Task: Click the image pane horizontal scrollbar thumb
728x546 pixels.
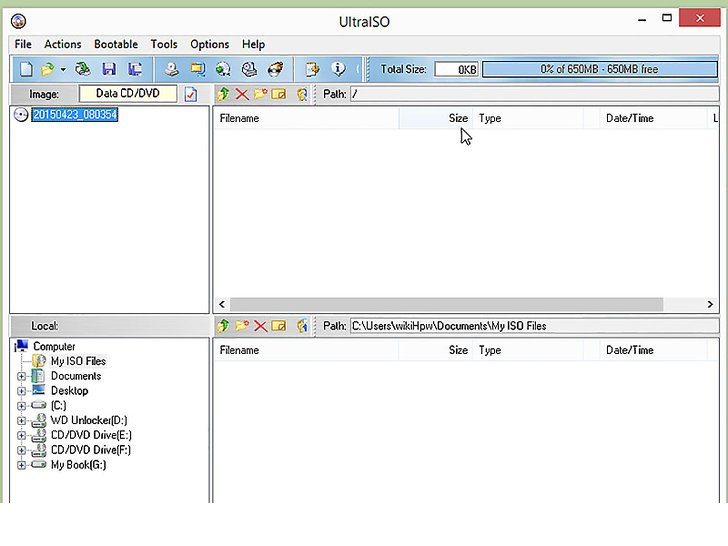Action: pyautogui.click(x=447, y=305)
